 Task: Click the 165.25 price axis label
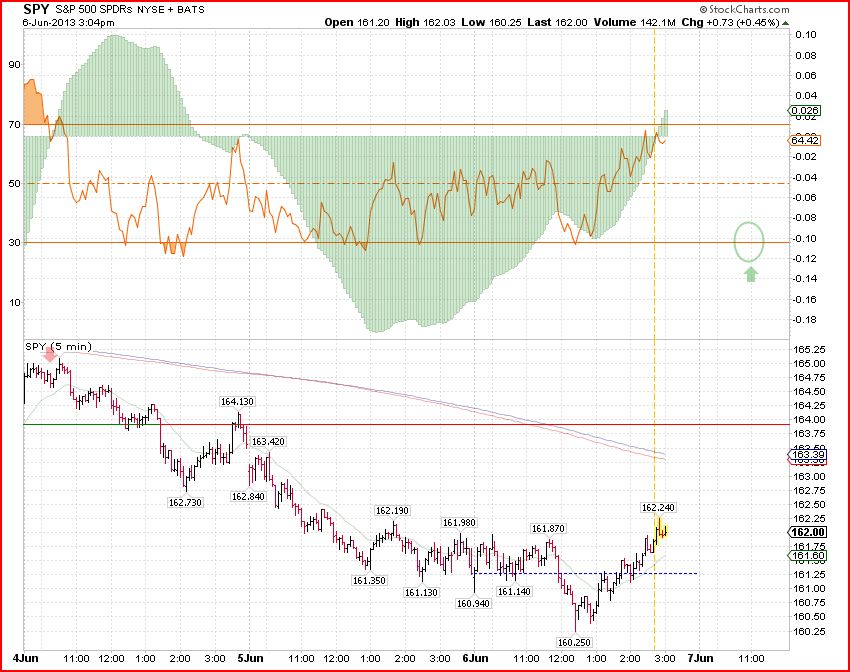pyautogui.click(x=809, y=350)
